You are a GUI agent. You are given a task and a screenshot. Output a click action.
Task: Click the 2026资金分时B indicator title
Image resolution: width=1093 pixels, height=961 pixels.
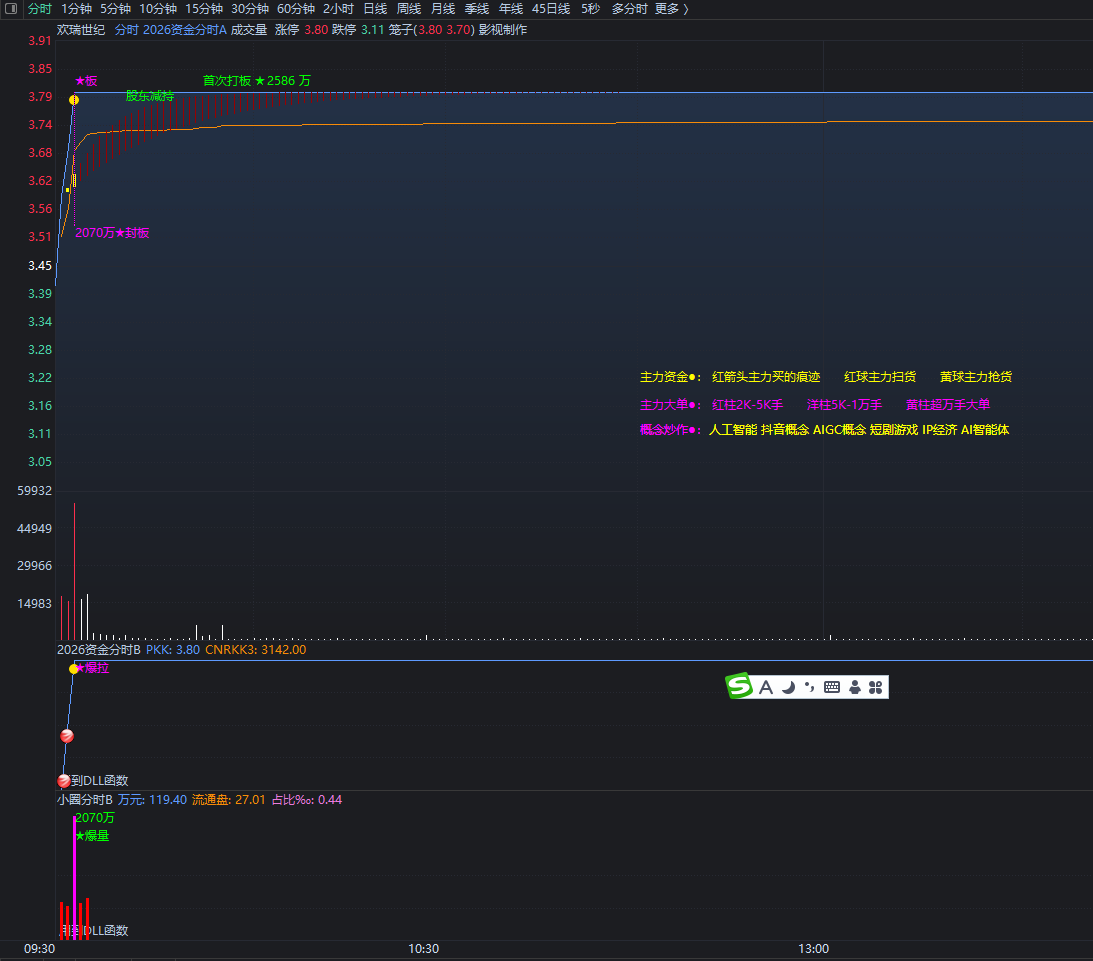[x=99, y=649]
